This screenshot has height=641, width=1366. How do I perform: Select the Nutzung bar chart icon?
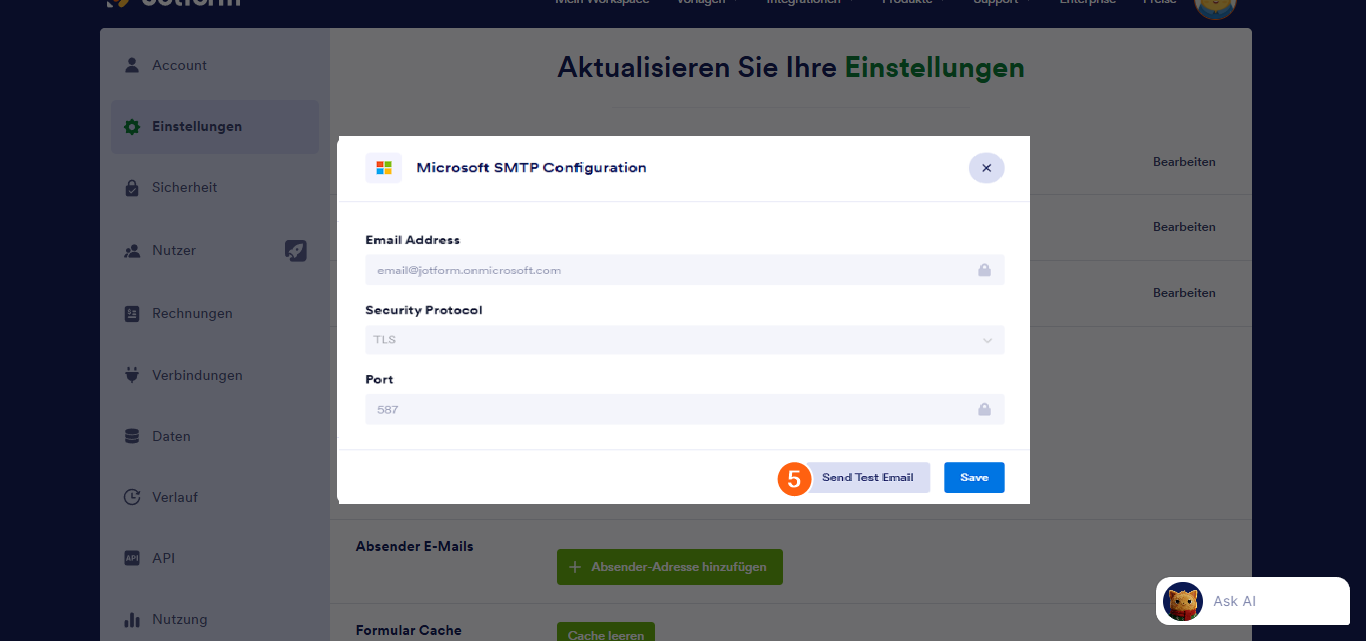tap(131, 619)
